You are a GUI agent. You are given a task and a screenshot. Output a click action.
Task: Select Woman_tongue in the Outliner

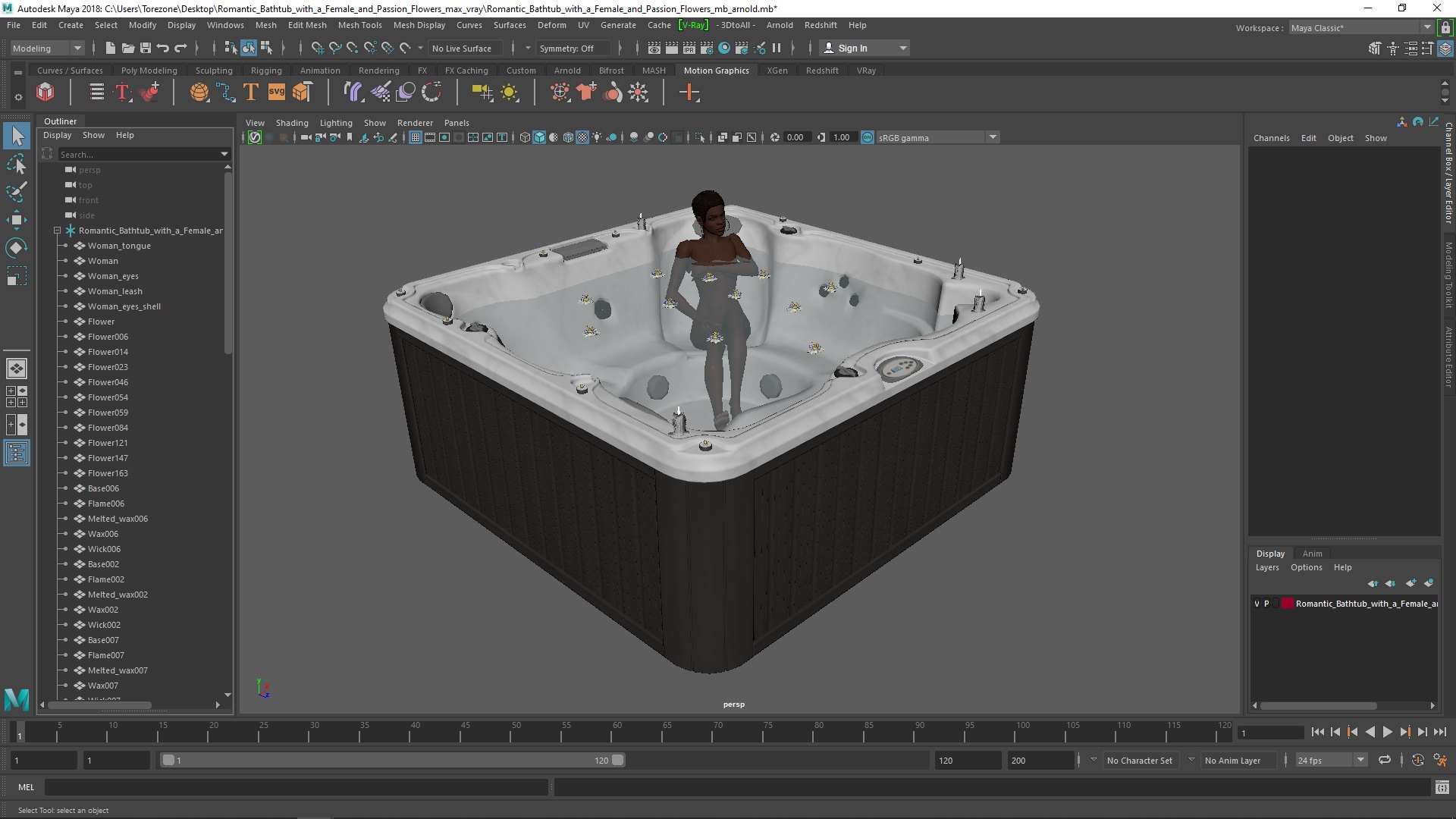click(119, 246)
